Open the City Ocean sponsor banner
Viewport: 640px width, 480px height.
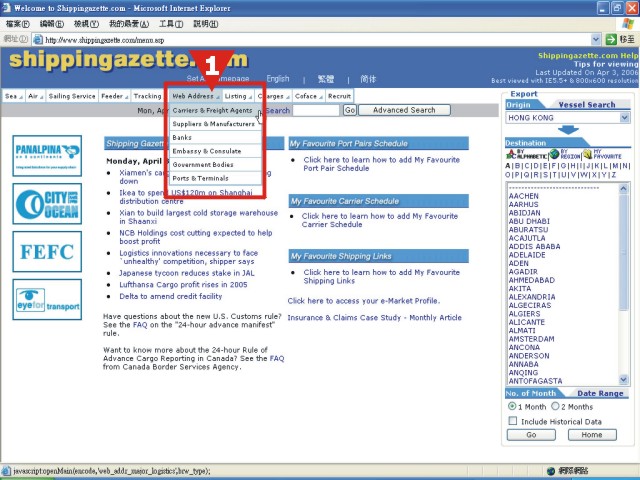(x=47, y=204)
